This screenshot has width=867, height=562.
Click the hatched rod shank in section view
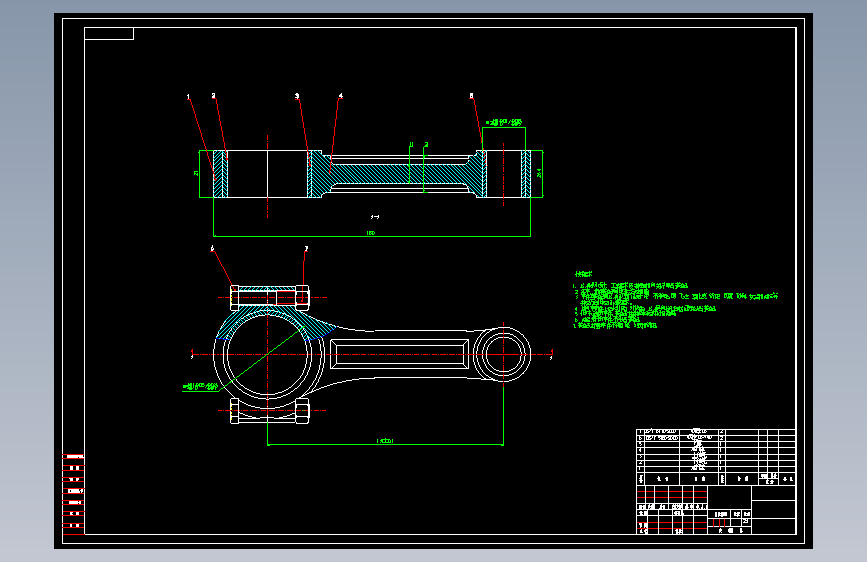point(399,174)
